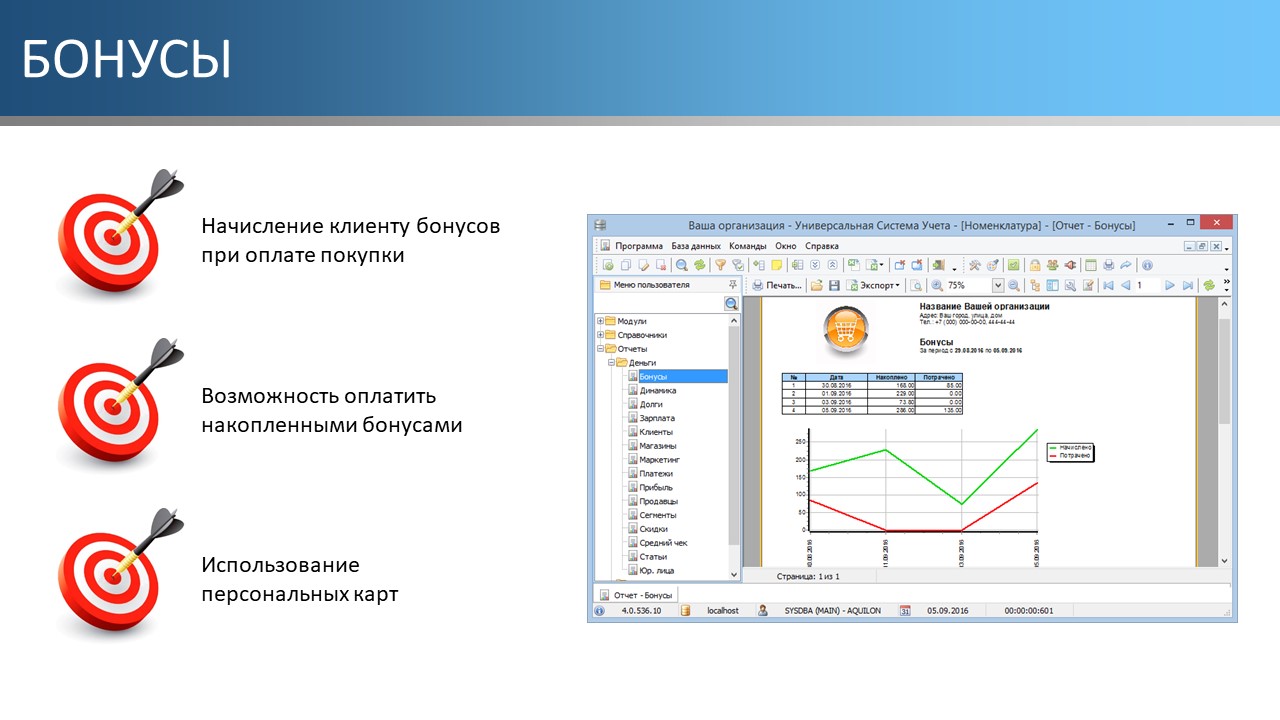Click the open folder icon beside Печать
Viewport: 1280px width, 720px height.
[817, 286]
